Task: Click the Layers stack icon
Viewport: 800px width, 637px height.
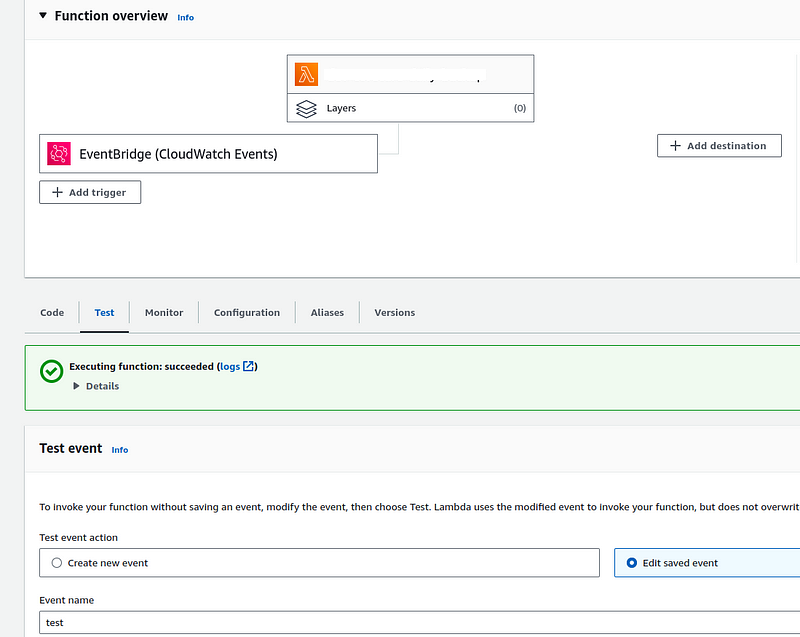Action: (306, 108)
